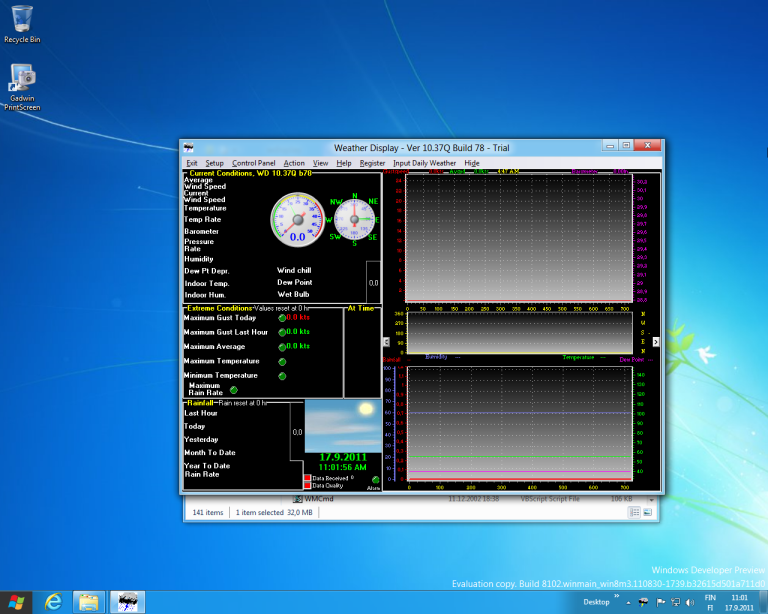Click the sunny sky weather image
768x614 pixels.
343,426
